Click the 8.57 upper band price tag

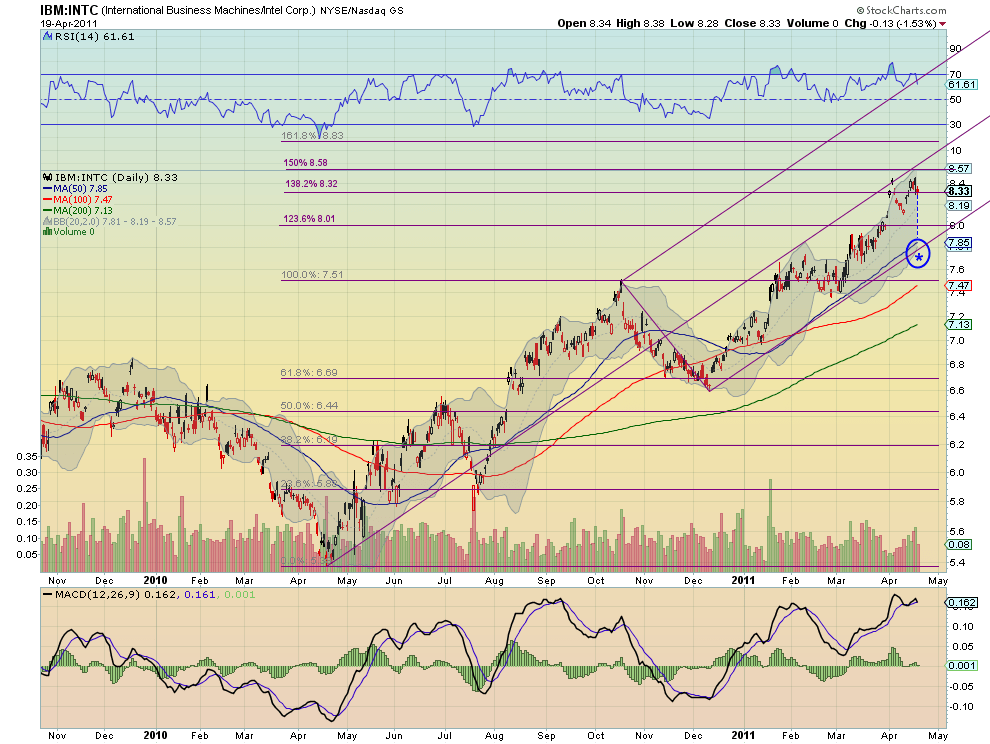(x=959, y=169)
